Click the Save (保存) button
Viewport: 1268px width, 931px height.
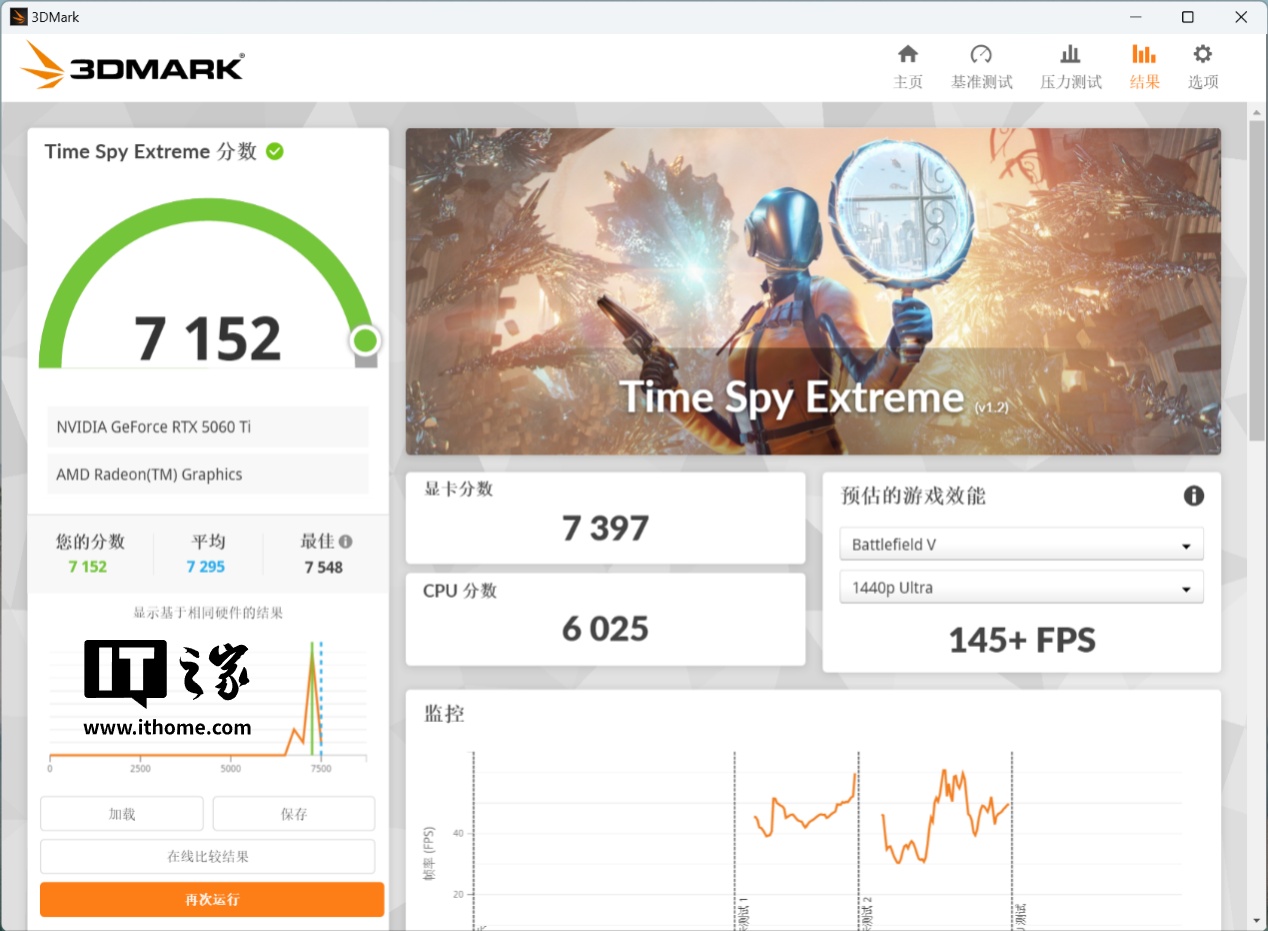(x=294, y=814)
